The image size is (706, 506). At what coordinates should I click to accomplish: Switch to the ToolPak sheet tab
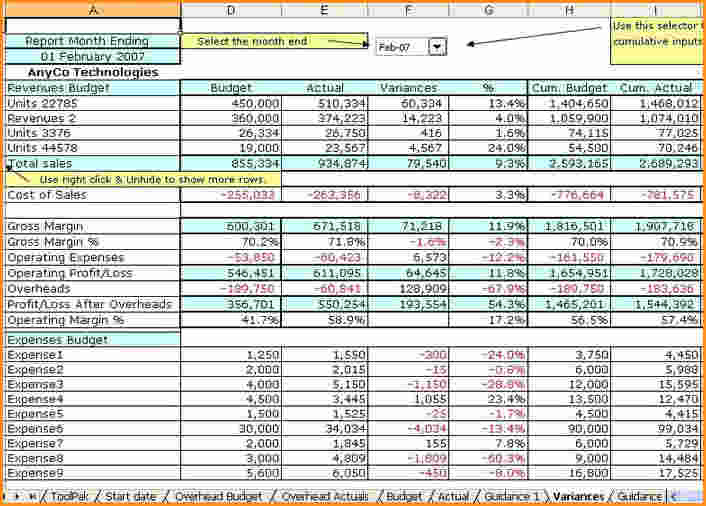coord(69,497)
